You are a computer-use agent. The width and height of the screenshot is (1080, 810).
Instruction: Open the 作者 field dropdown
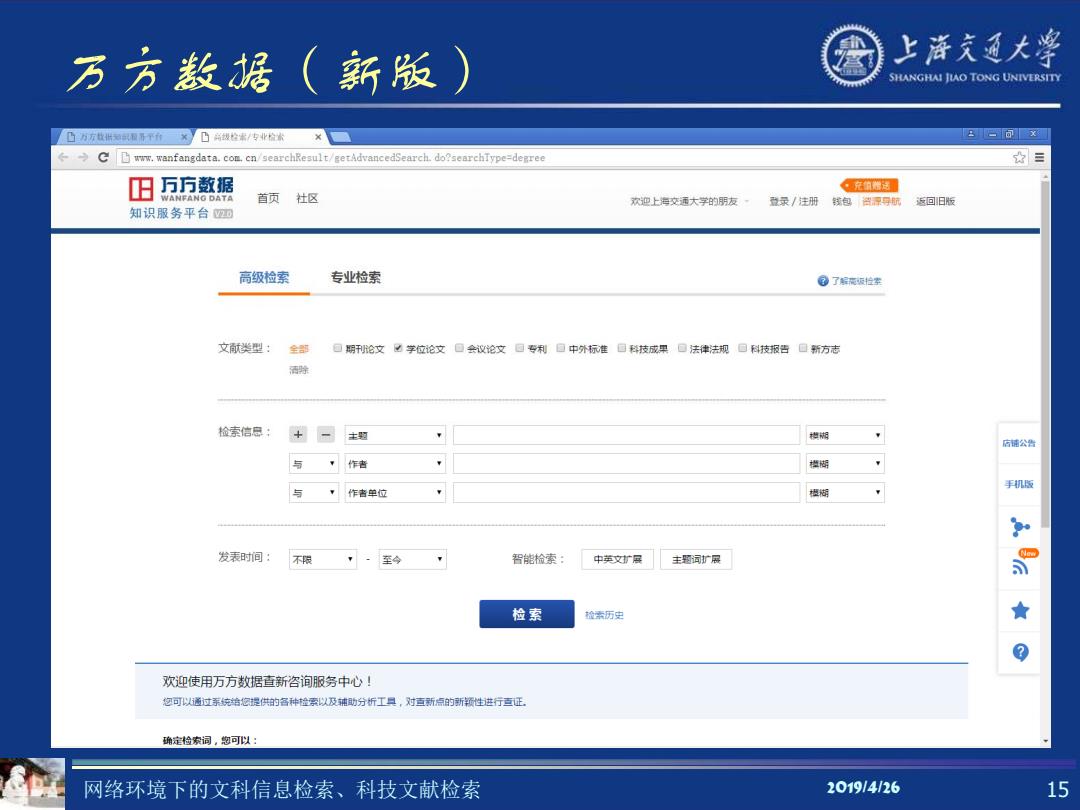tap(395, 464)
